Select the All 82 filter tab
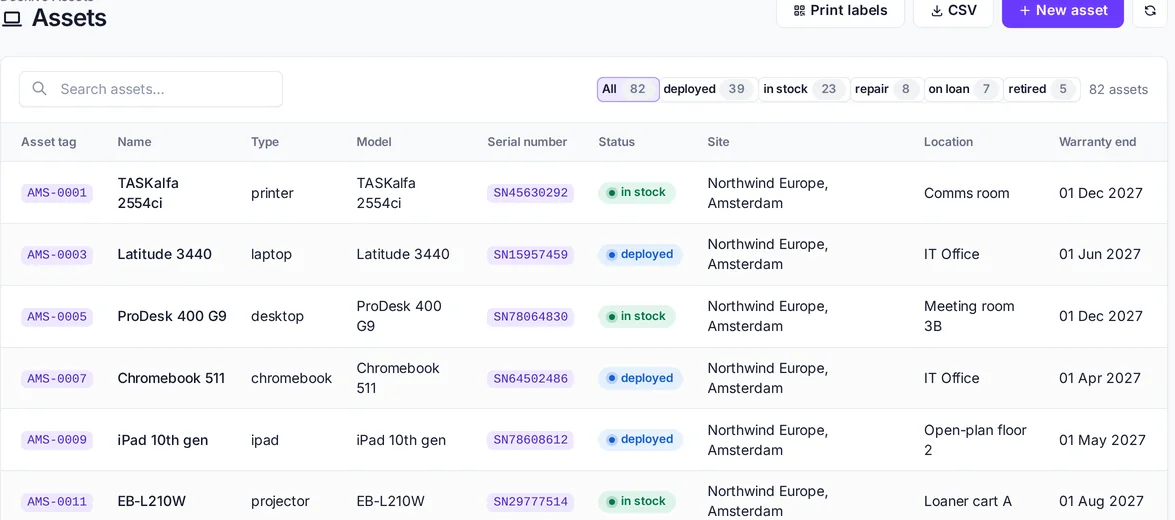This screenshot has height=520, width=1175. tap(628, 89)
